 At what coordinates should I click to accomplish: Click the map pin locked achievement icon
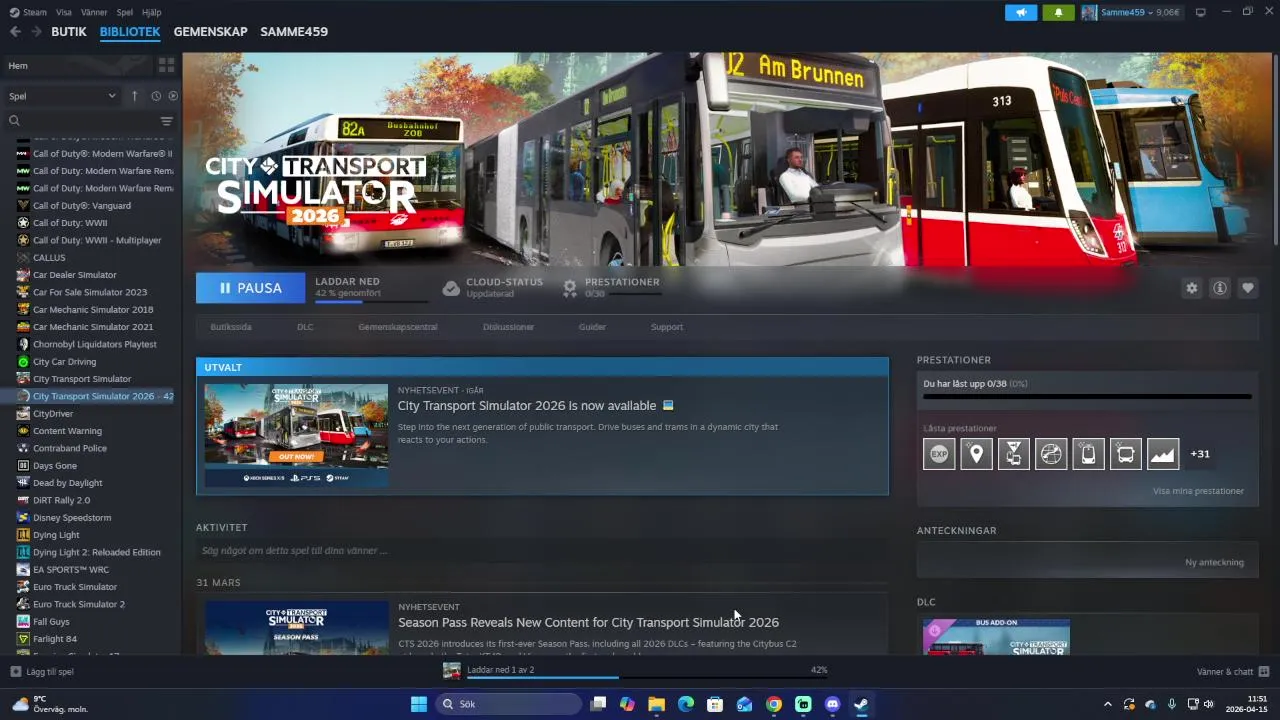(976, 454)
